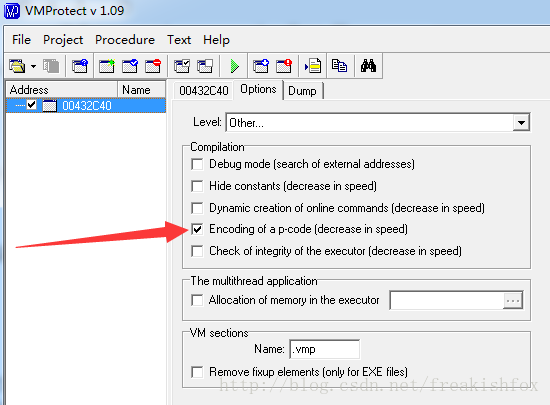550x405 pixels.
Task: Enable Remove fixup elements checkbox
Action: (x=197, y=372)
